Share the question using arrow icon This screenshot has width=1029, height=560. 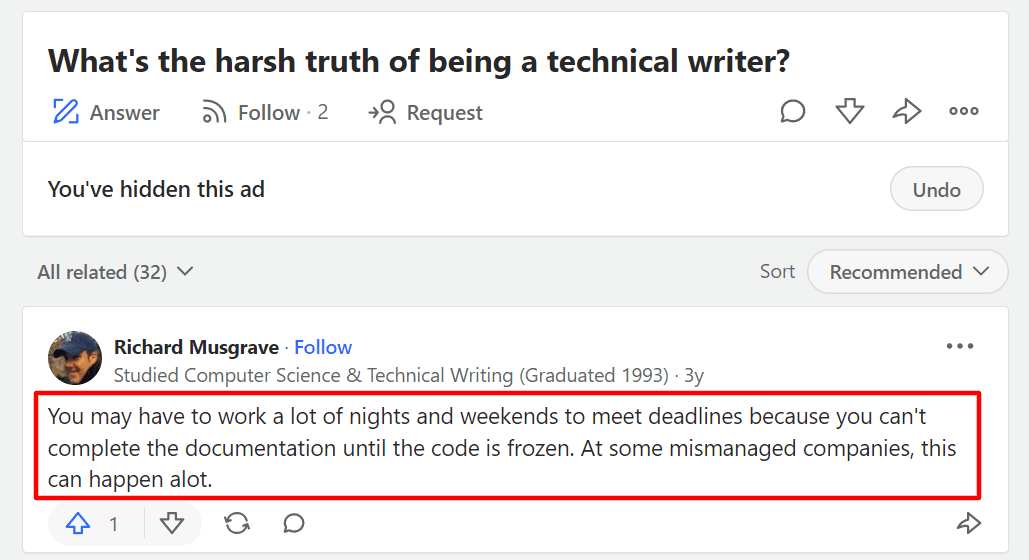[906, 112]
